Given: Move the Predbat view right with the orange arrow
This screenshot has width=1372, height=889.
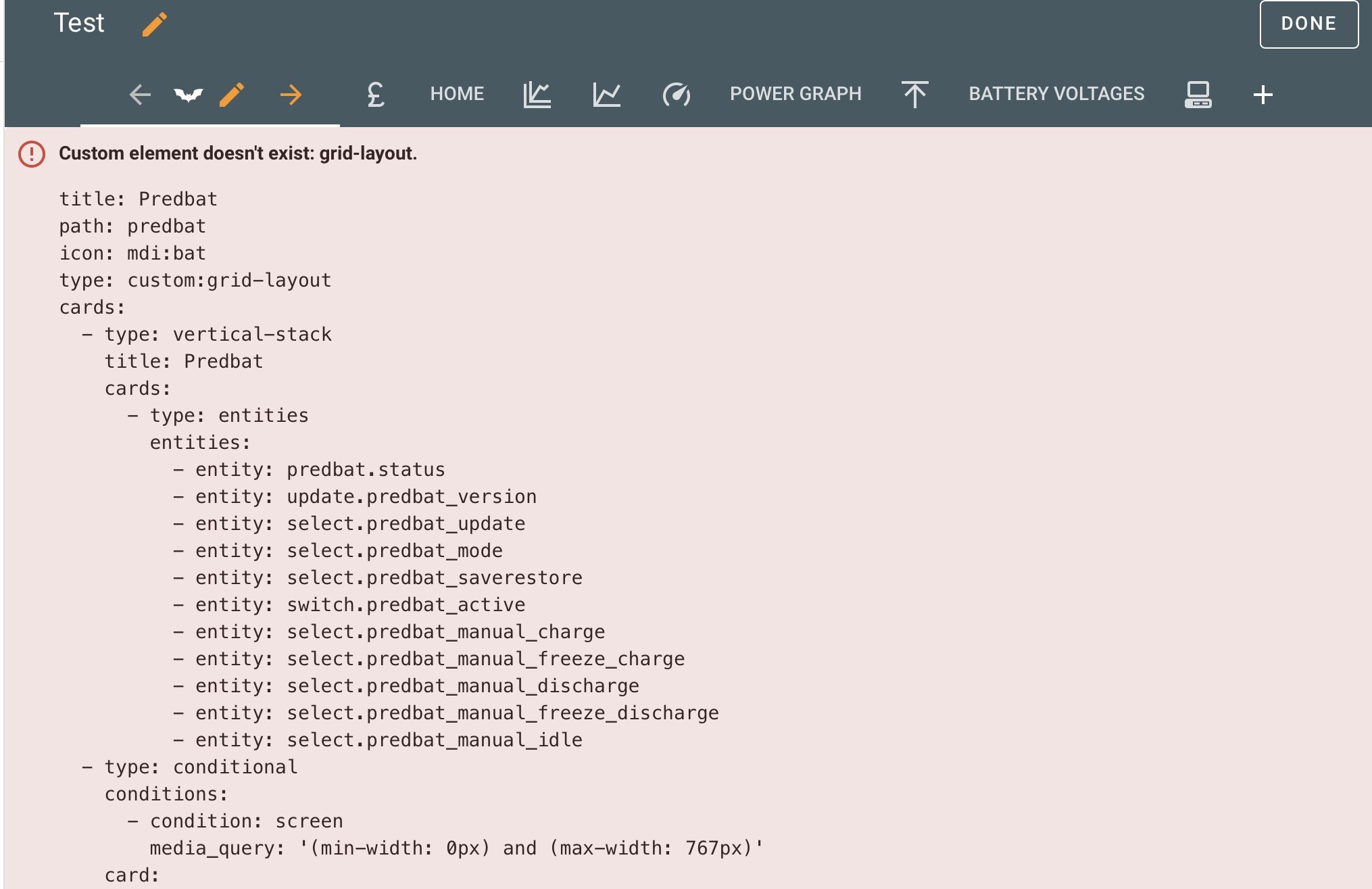Looking at the screenshot, I should tap(291, 95).
